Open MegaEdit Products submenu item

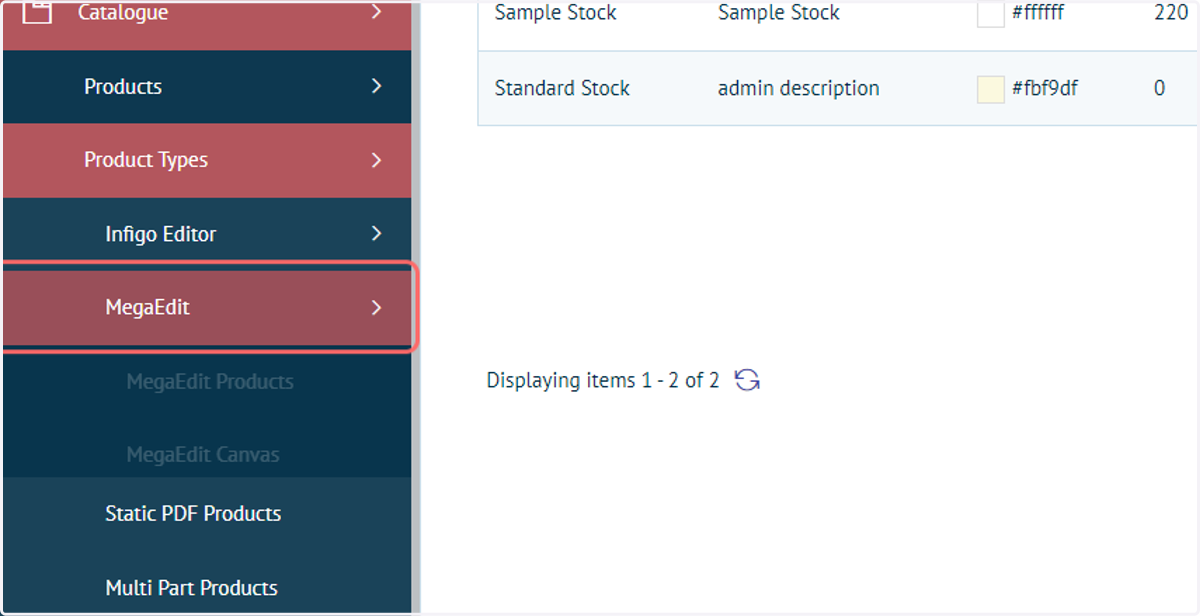pos(210,381)
